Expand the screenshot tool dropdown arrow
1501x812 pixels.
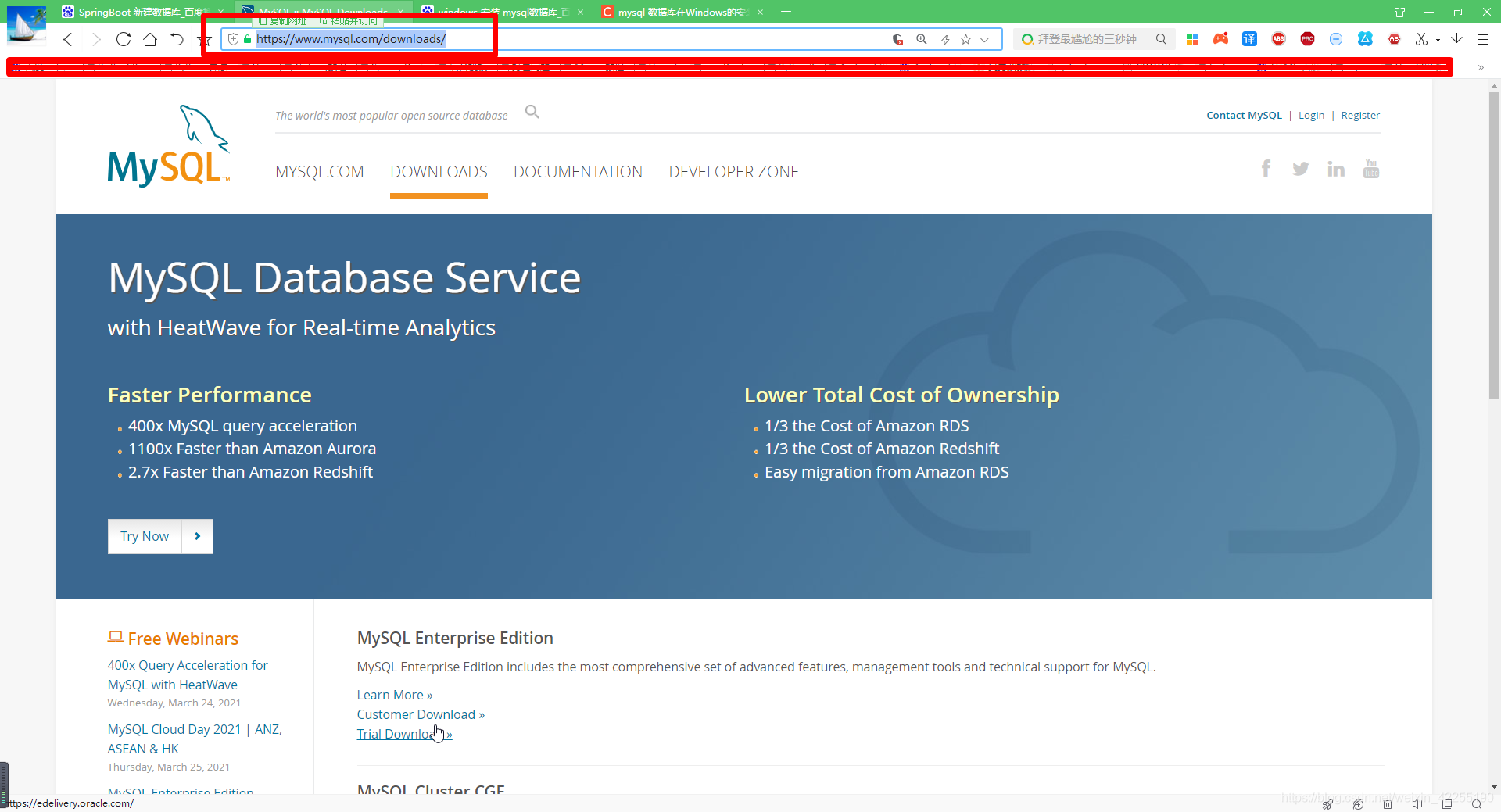(1438, 40)
